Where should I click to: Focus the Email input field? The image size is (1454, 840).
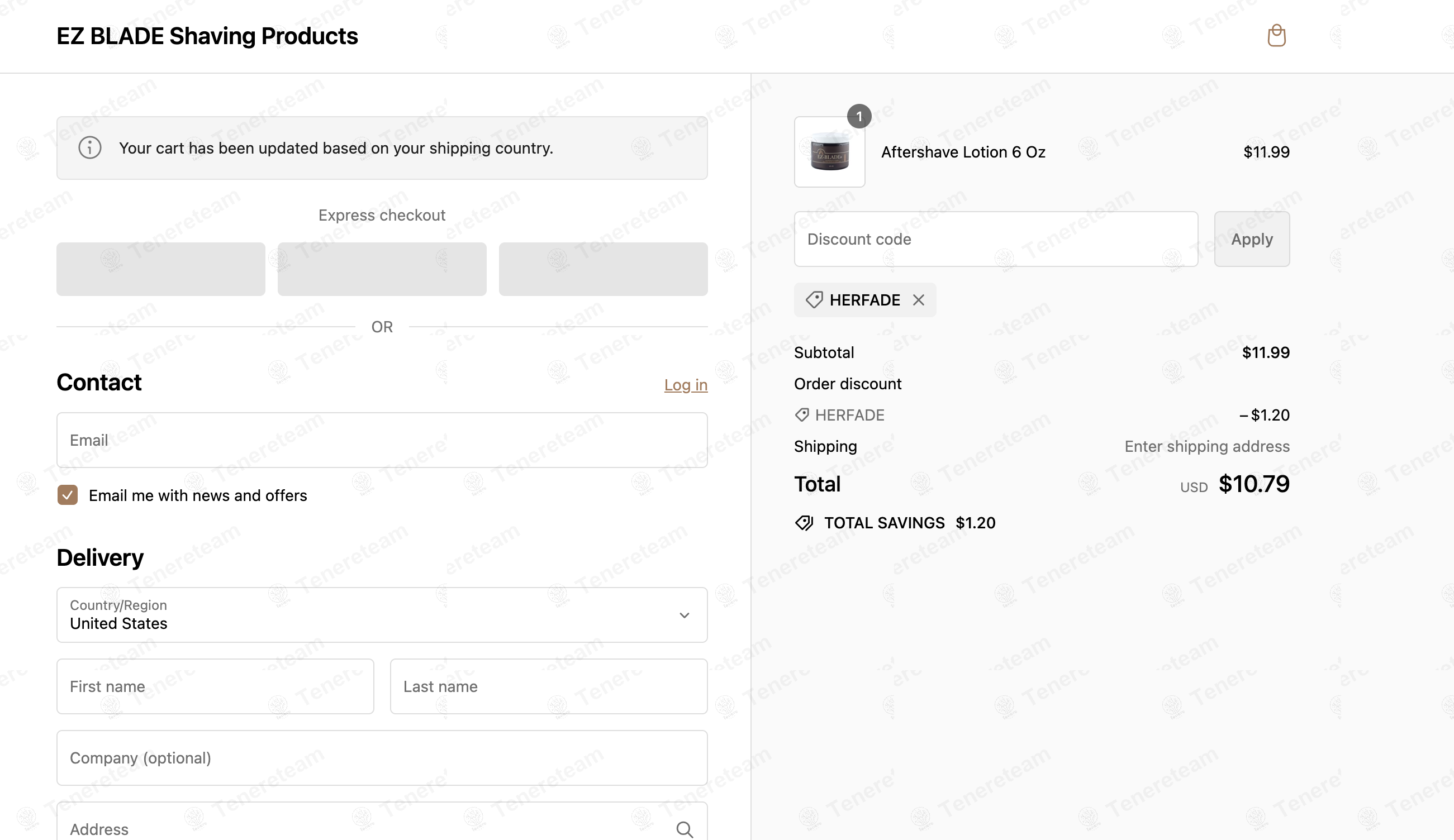tap(382, 441)
